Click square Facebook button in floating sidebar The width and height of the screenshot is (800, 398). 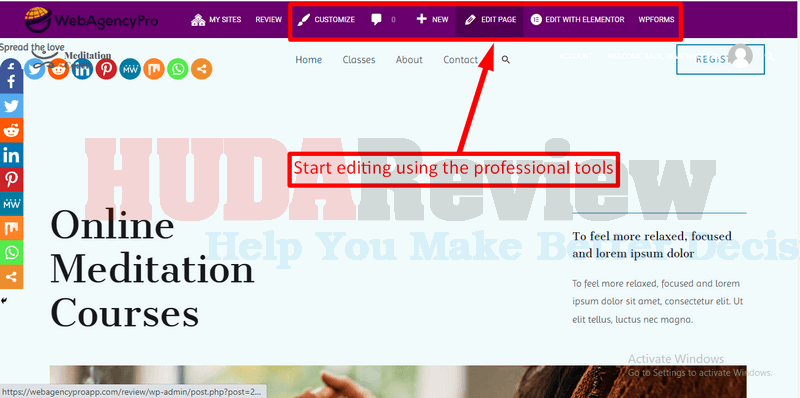[11, 82]
